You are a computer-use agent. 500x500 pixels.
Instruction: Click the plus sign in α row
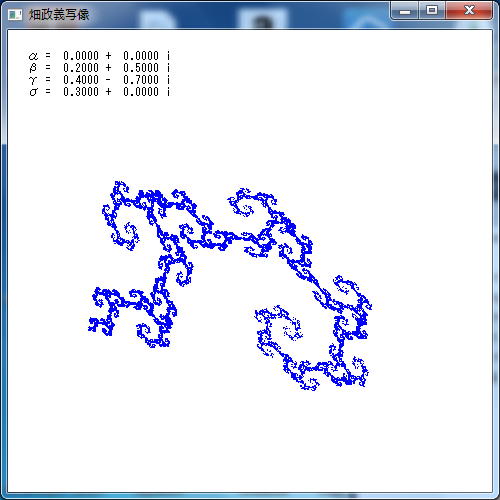coord(108,56)
